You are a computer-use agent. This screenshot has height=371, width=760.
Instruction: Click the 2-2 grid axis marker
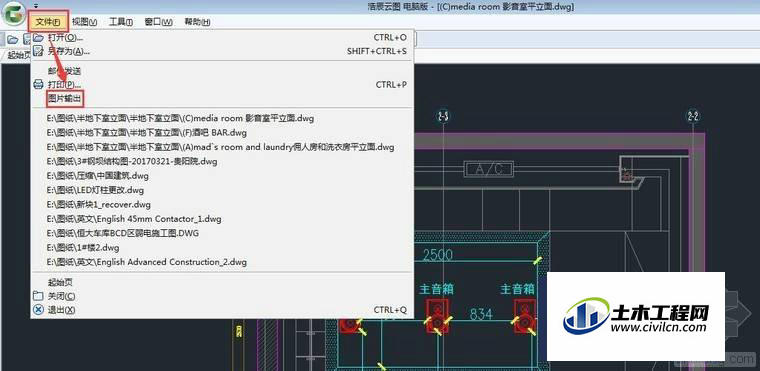pyautogui.click(x=693, y=116)
